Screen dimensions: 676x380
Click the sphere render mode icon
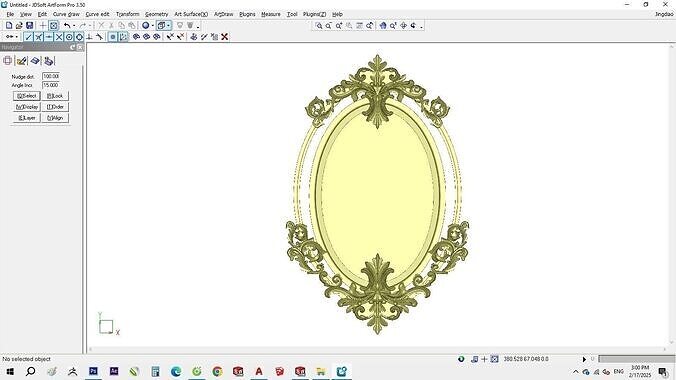(x=146, y=25)
